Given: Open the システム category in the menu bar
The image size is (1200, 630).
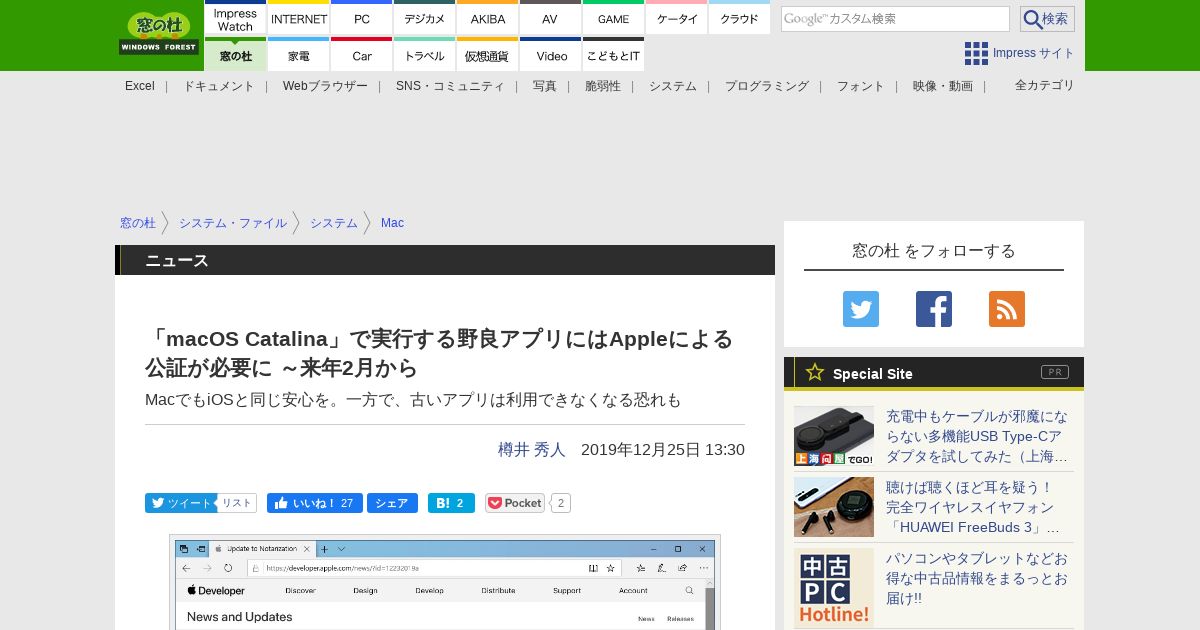Looking at the screenshot, I should pos(673,86).
